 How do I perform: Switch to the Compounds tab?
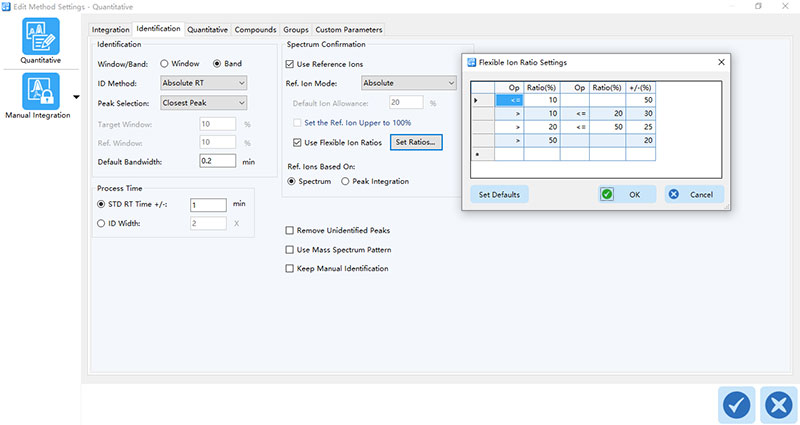(253, 30)
